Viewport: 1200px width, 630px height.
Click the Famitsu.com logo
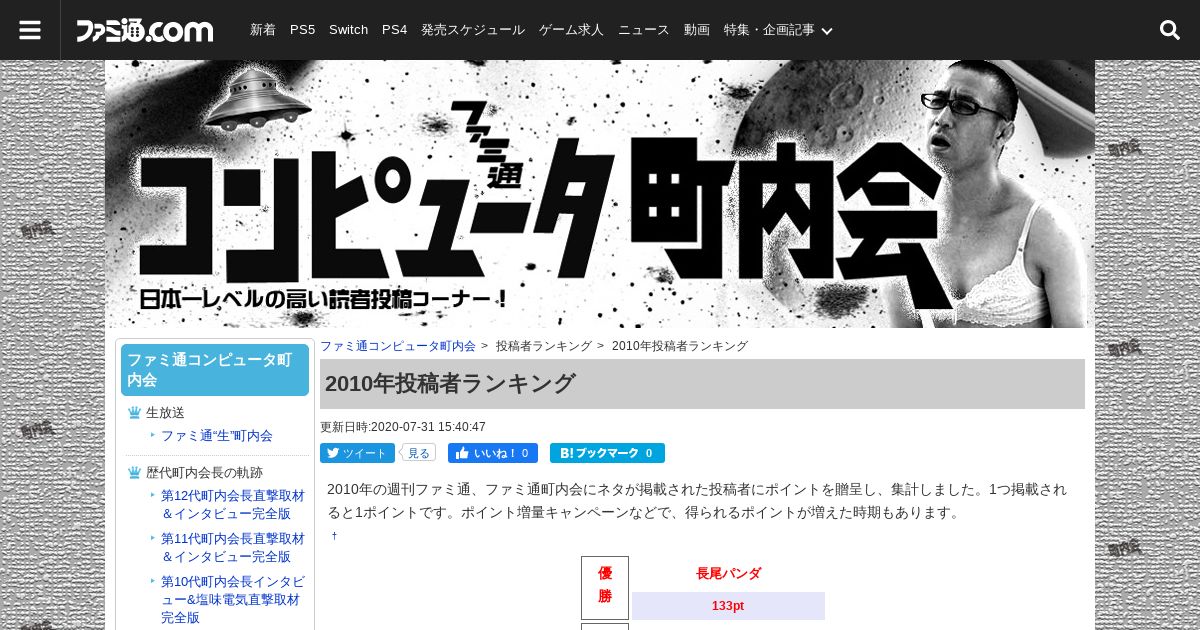(x=145, y=30)
